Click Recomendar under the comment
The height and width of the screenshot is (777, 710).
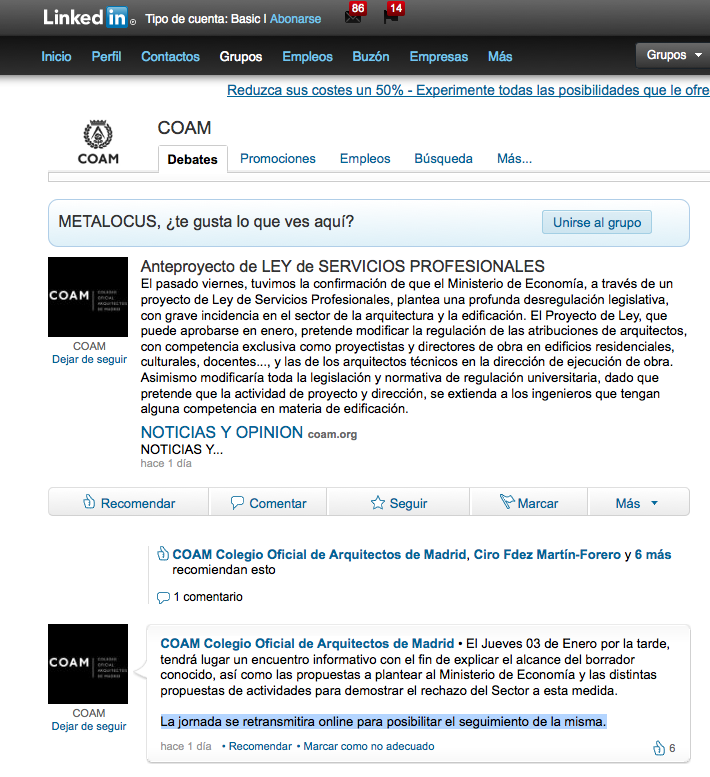click(260, 746)
